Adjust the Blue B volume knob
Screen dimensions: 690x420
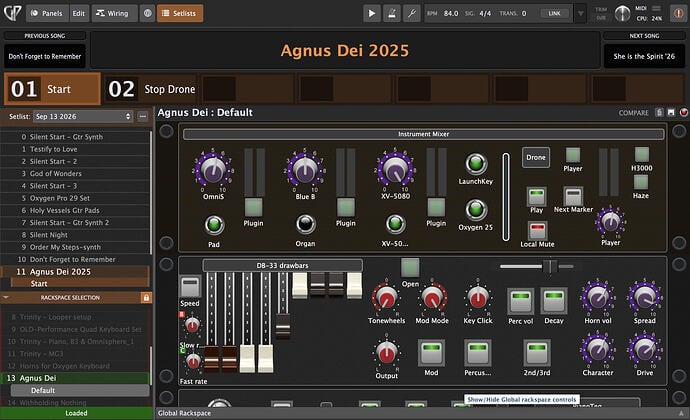click(305, 169)
